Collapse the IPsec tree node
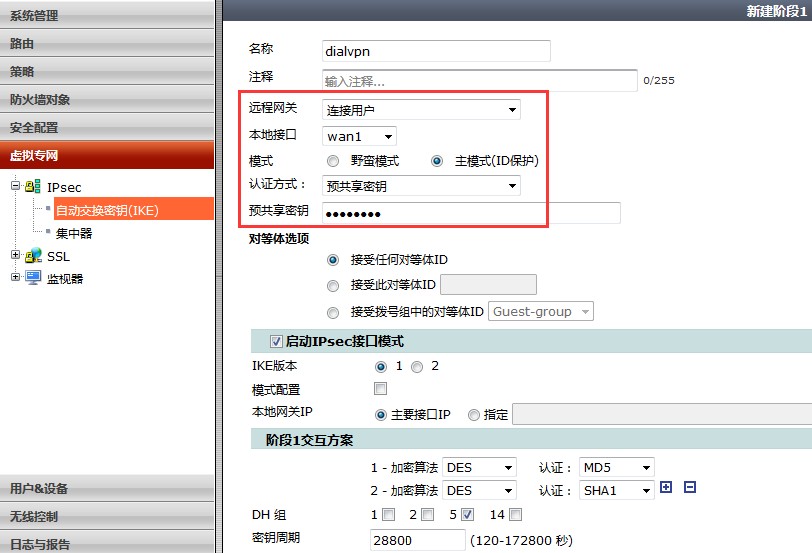 [x=16, y=186]
